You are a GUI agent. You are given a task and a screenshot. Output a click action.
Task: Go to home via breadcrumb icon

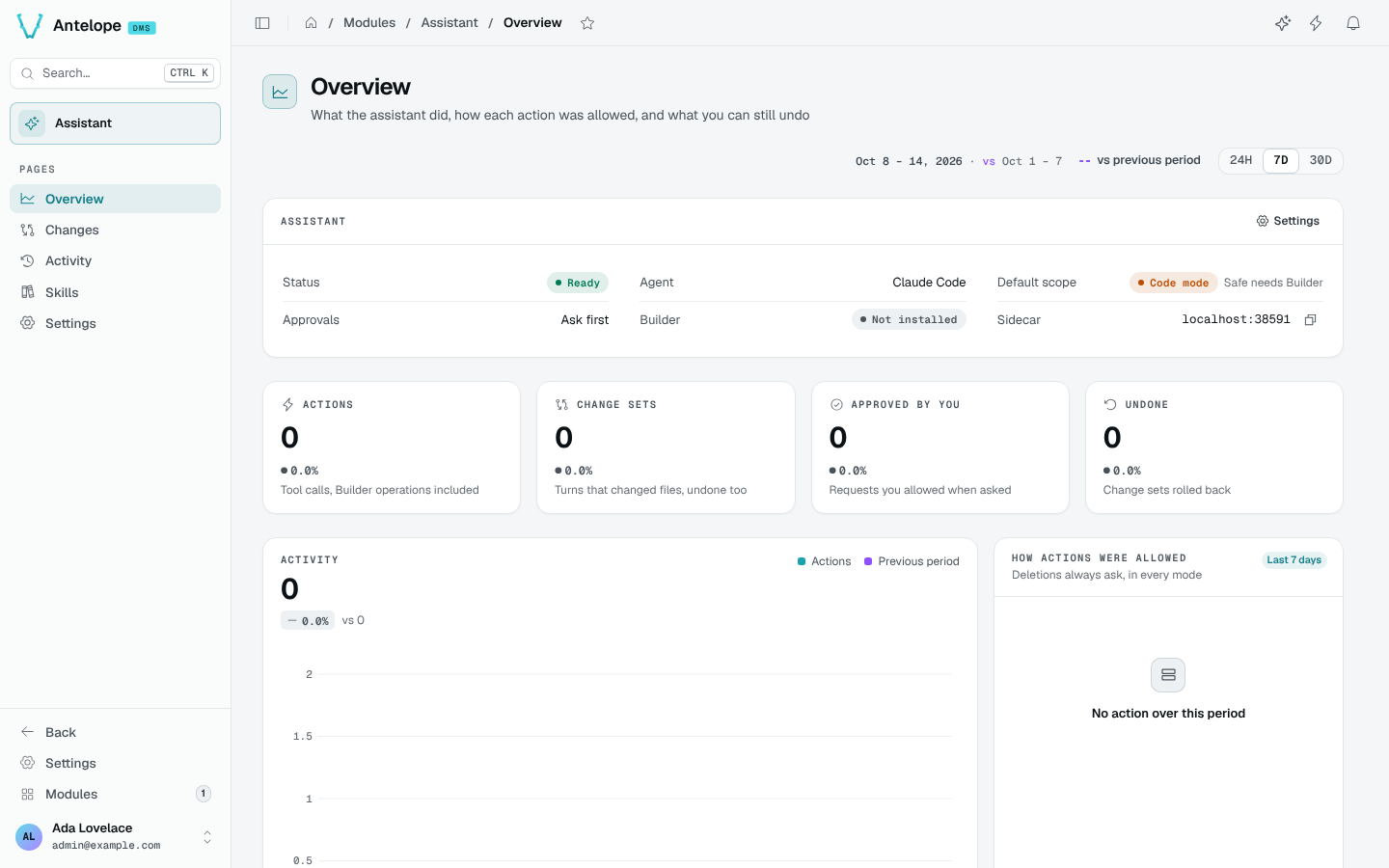pyautogui.click(x=311, y=23)
